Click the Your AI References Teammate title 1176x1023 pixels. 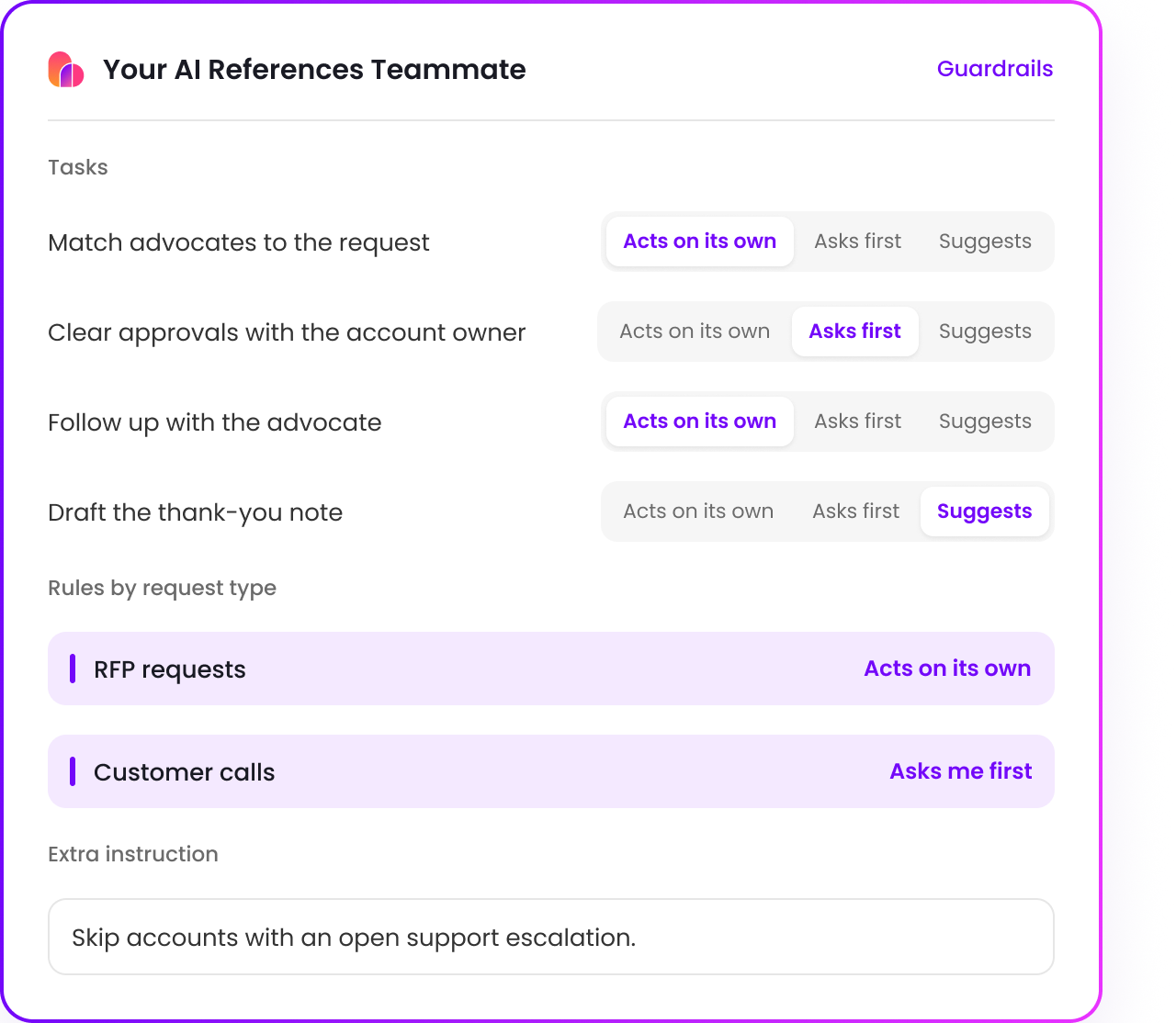click(314, 70)
